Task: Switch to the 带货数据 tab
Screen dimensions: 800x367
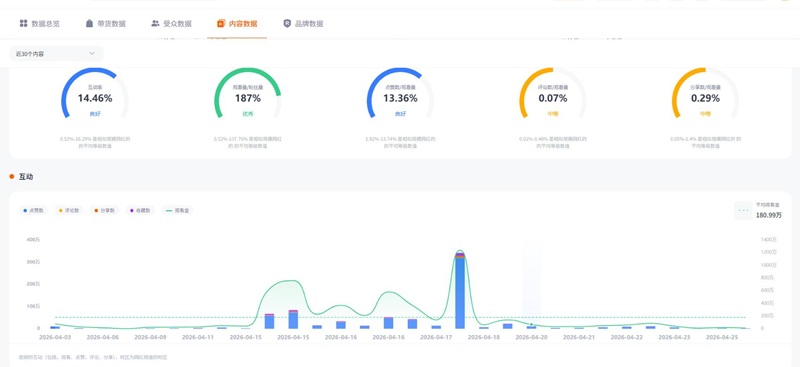Action: (x=106, y=23)
